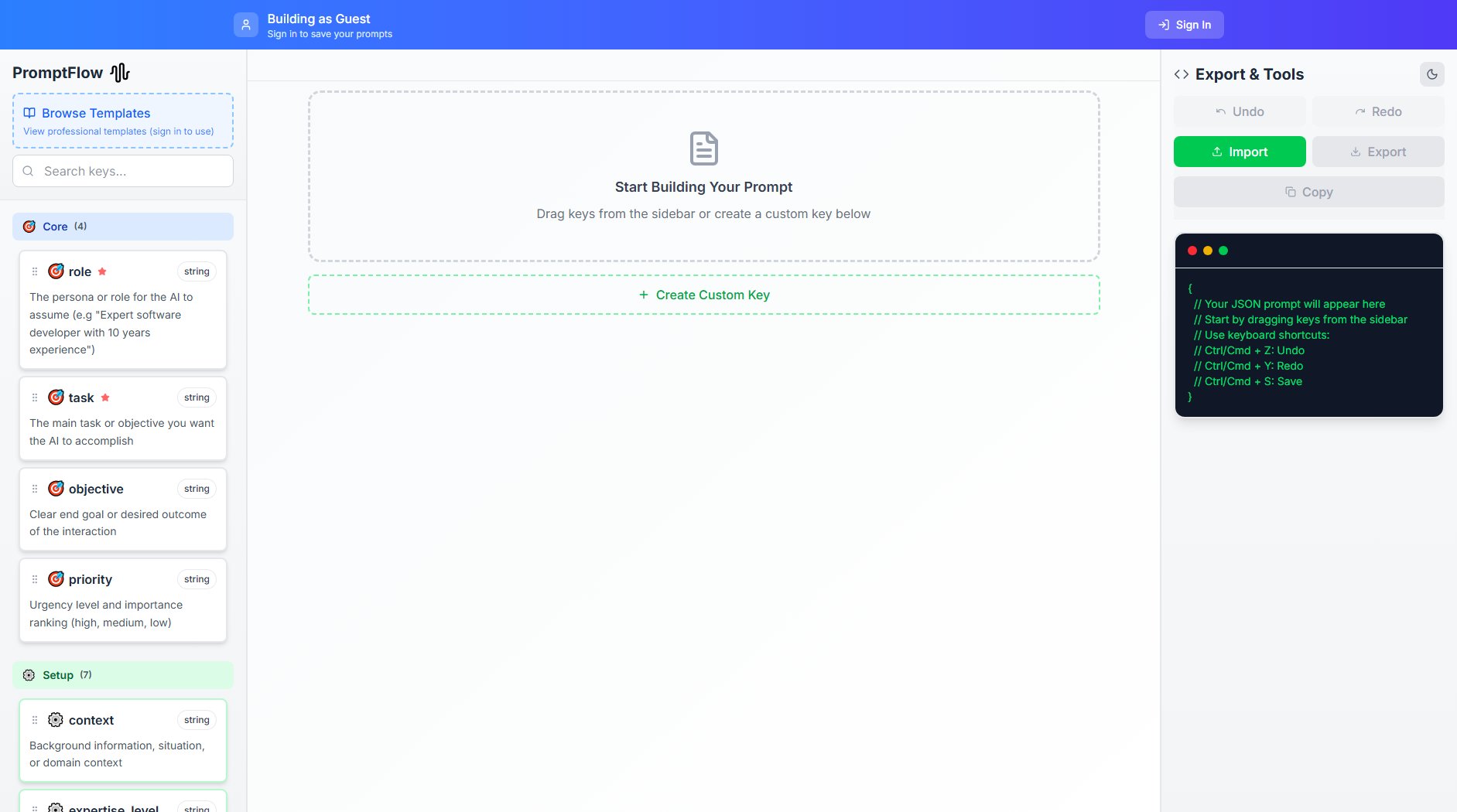Click the document icon in the empty canvas
1457x812 pixels.
point(704,148)
